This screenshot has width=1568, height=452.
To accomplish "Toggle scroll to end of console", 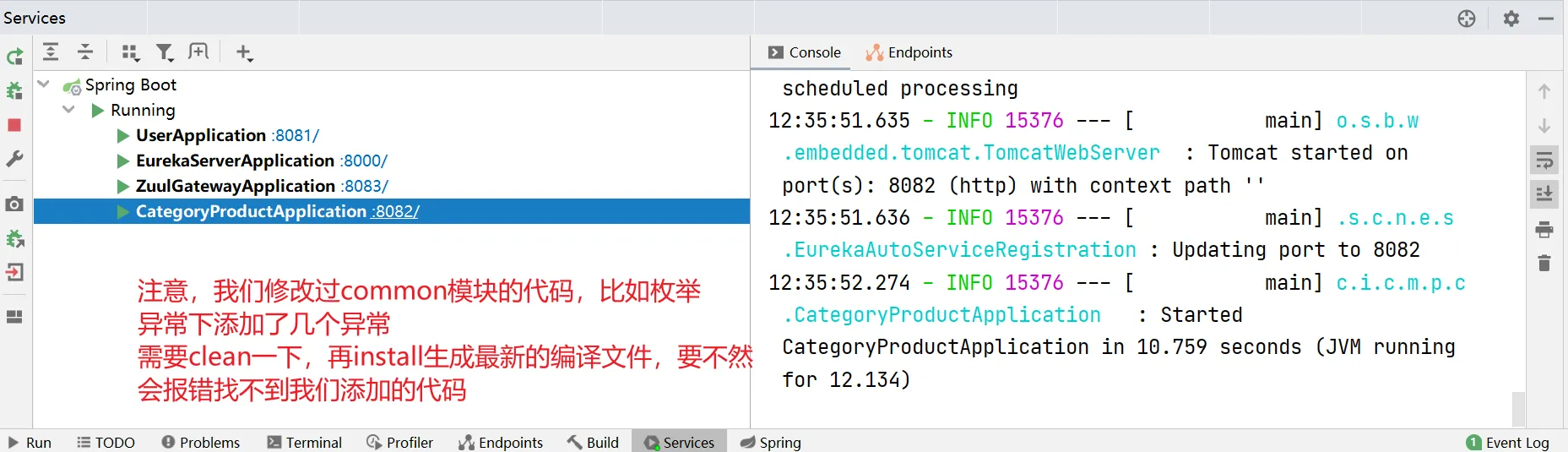I will [1544, 194].
